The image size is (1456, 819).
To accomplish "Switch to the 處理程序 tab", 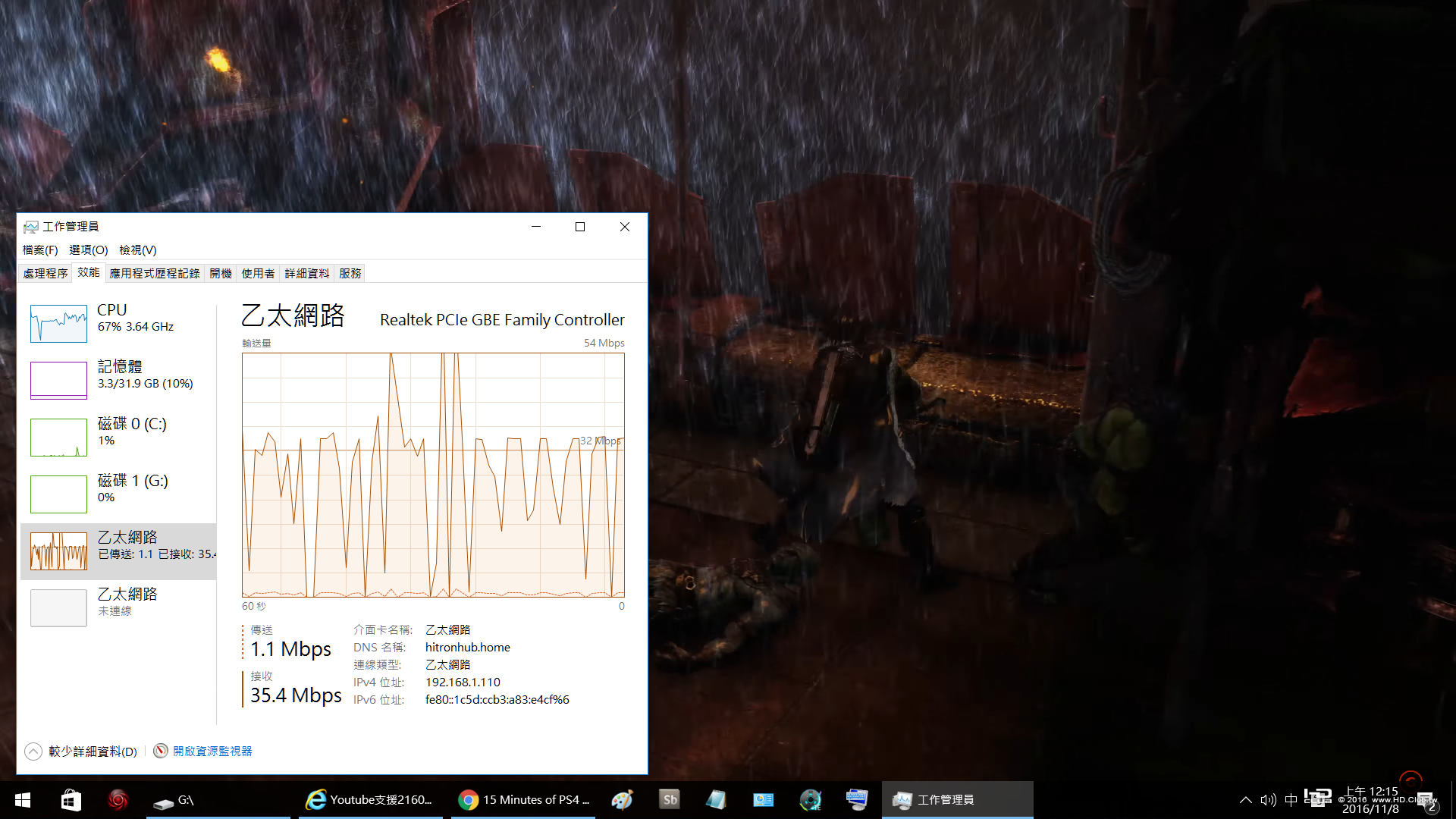I will coord(45,274).
